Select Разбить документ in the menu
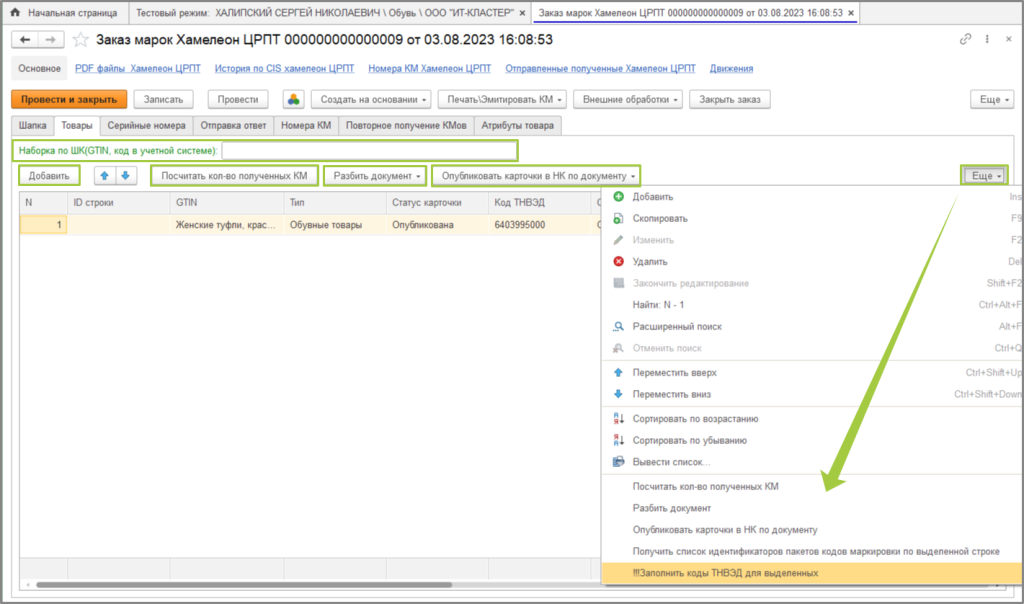Screen dimensions: 1024x604 812,508
